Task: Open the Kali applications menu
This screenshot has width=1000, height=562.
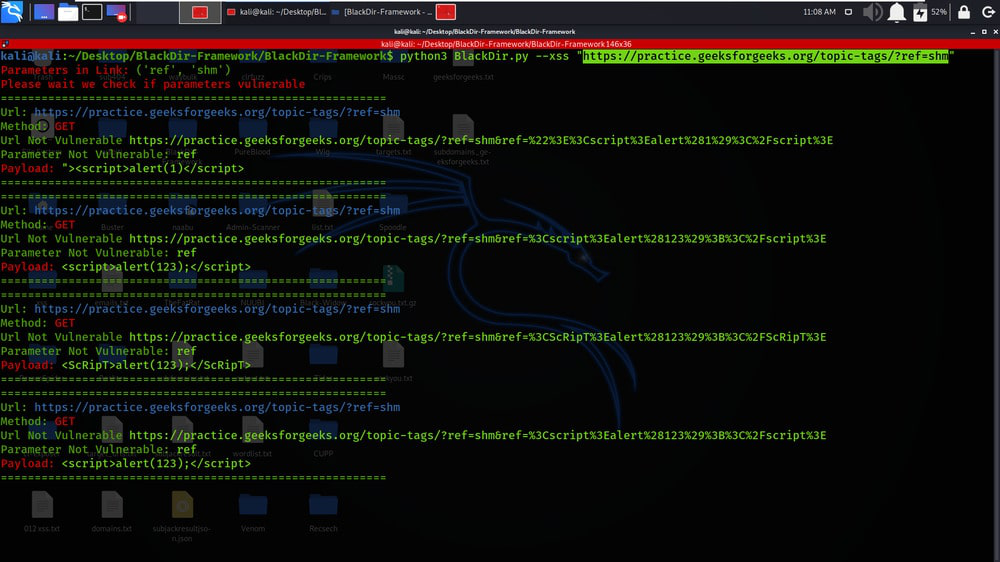Action: point(12,11)
